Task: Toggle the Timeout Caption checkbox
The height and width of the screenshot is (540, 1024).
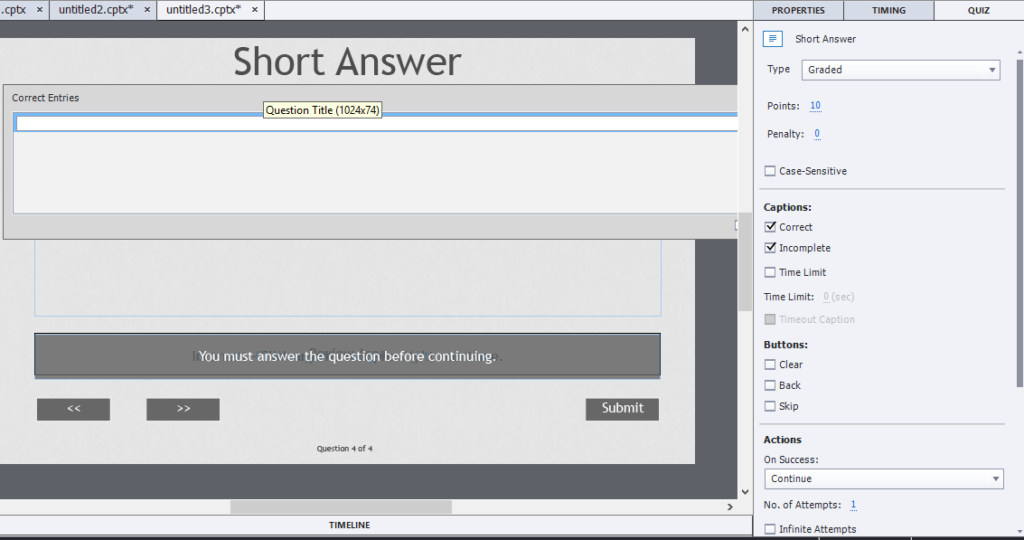Action: [770, 319]
